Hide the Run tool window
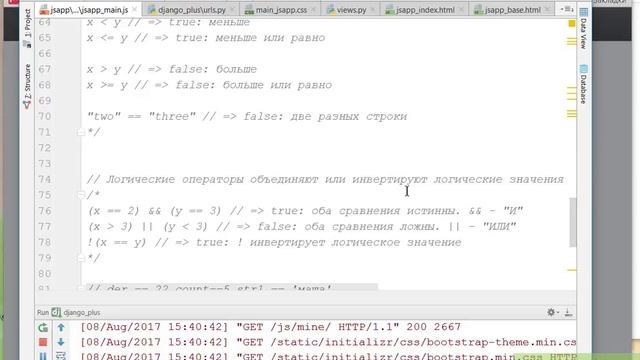 tap(568, 312)
